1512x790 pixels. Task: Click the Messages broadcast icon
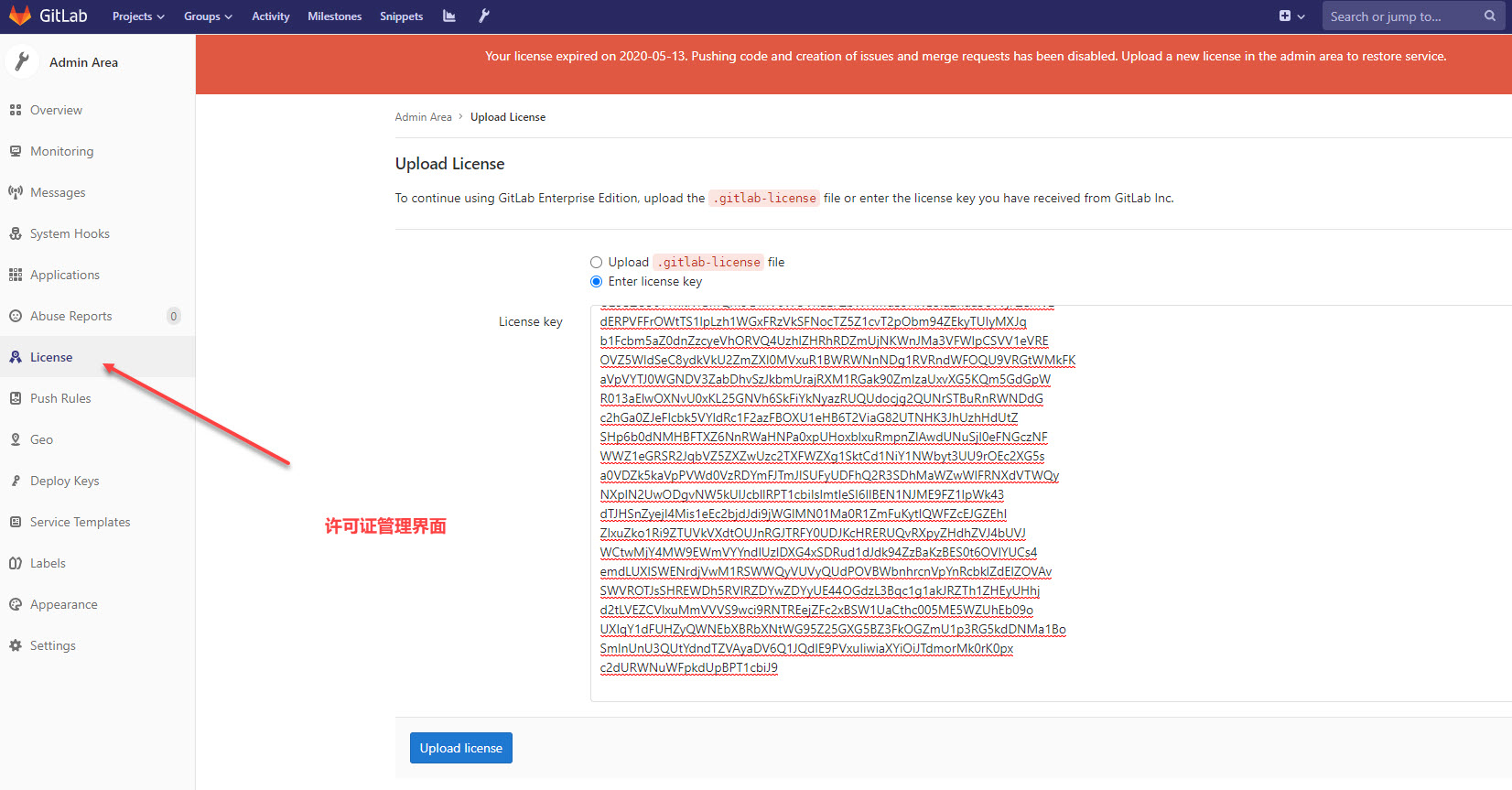coord(16,192)
